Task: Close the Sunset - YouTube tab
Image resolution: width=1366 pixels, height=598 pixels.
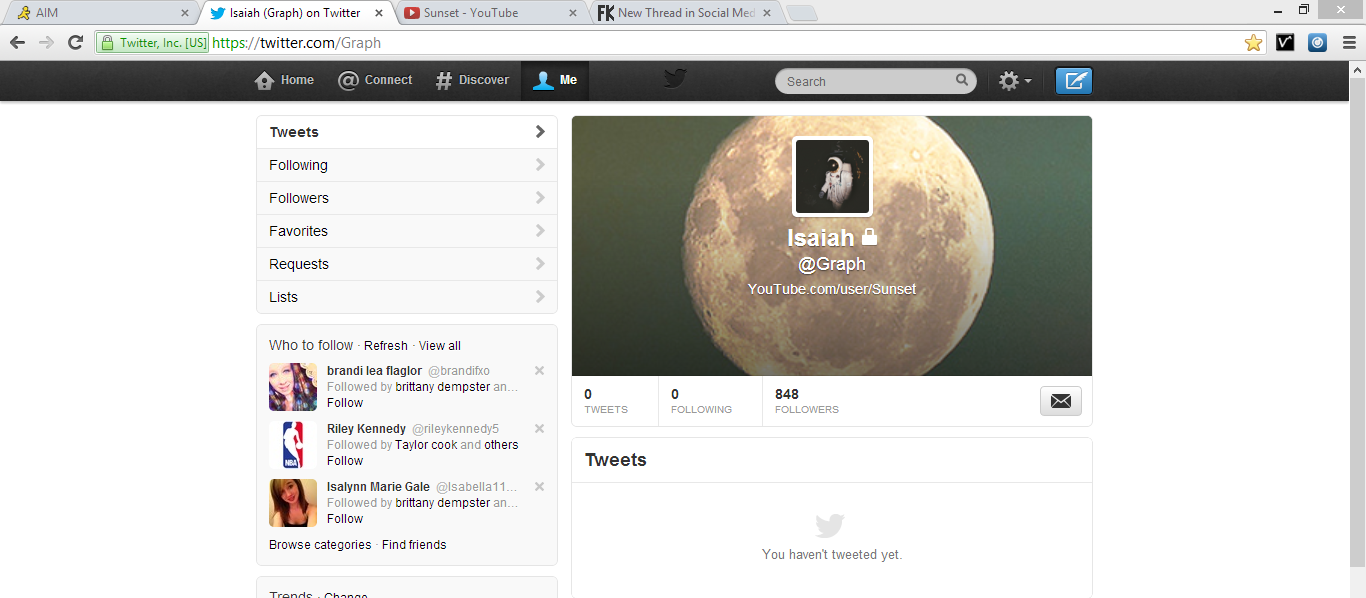Action: (x=573, y=13)
